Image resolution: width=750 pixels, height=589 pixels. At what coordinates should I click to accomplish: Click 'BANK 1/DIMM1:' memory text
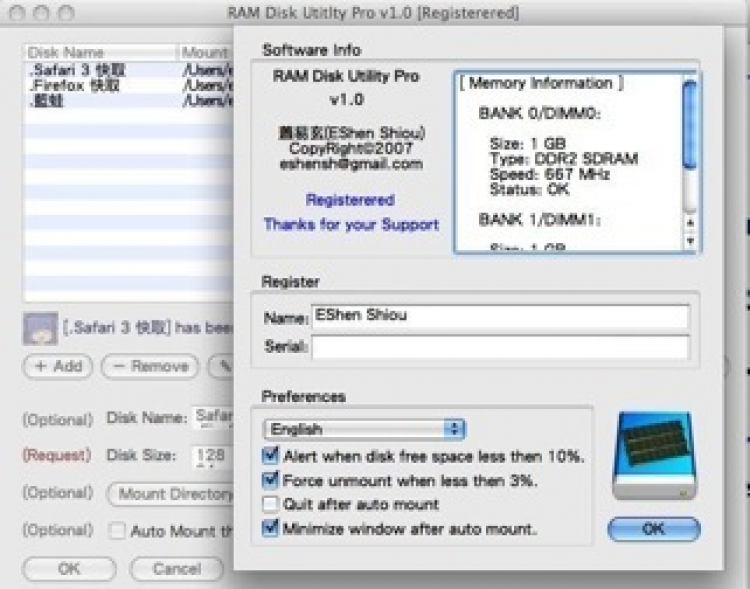point(540,220)
